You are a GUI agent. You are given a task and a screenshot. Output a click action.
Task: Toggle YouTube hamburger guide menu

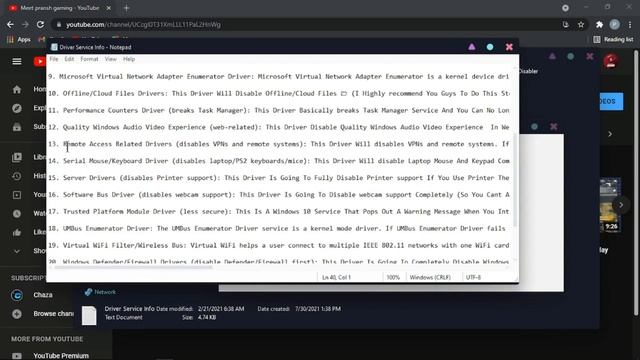tap(17, 61)
